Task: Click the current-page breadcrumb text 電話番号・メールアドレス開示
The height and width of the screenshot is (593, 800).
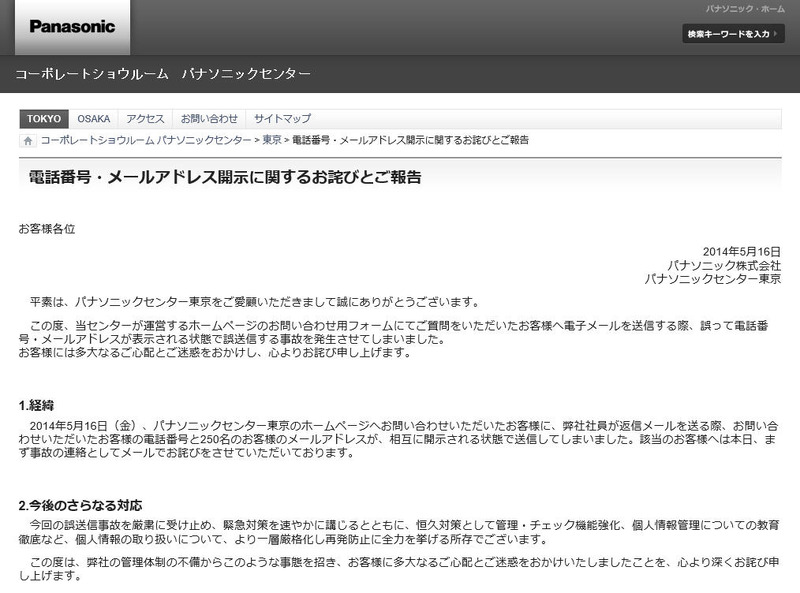Action: 410,141
